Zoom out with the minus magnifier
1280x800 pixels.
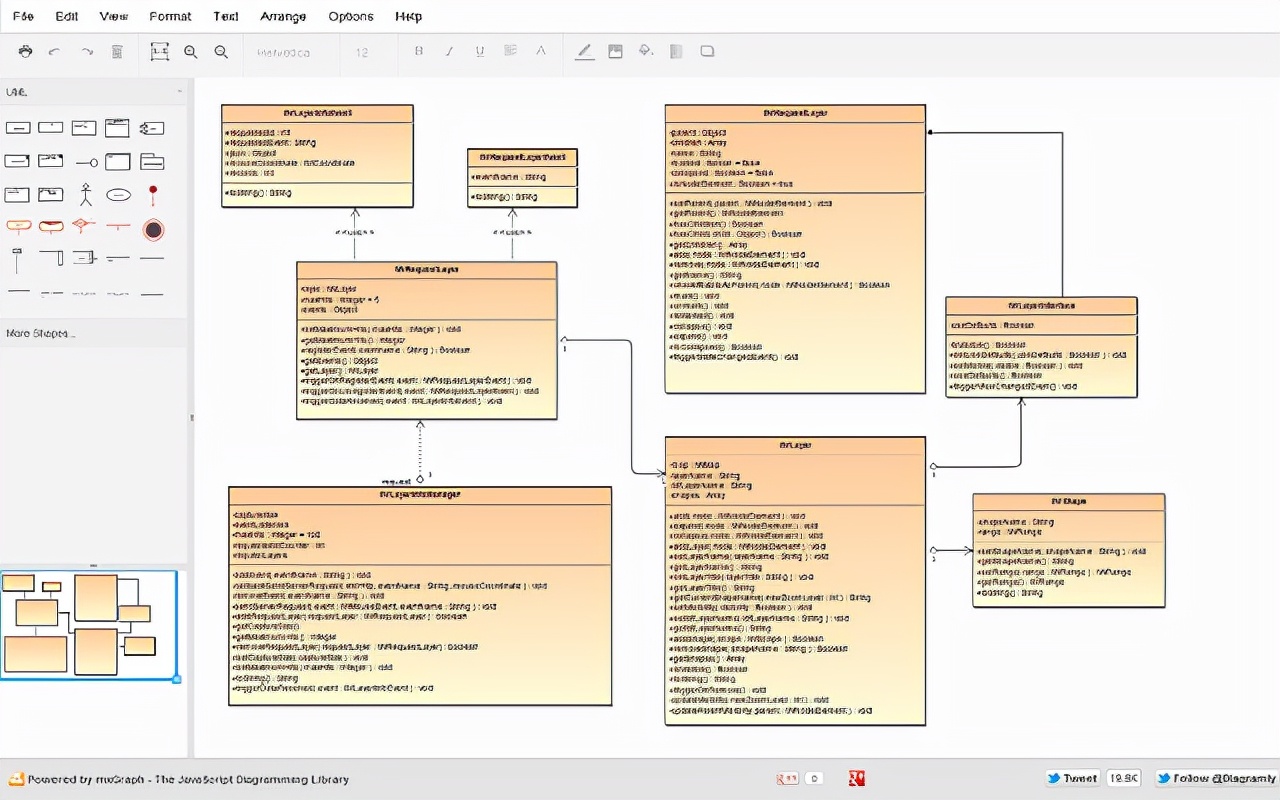[222, 52]
